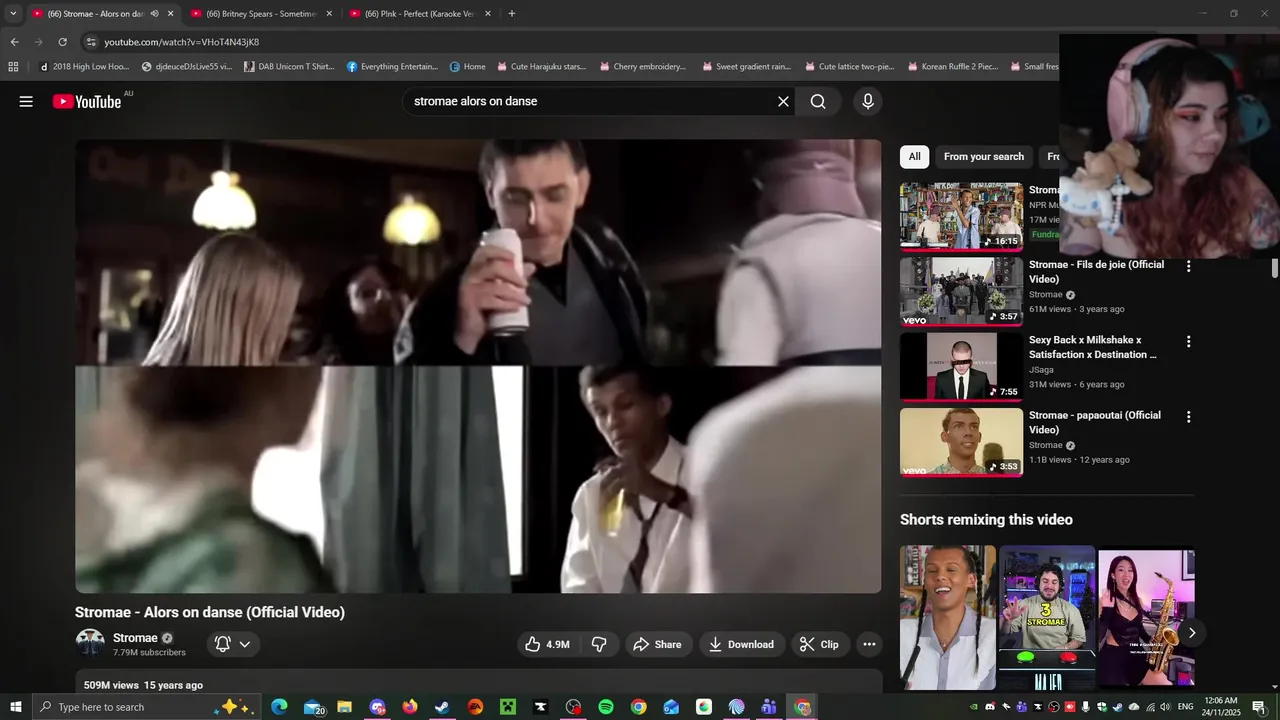Screen dimensions: 1280x720
Task: Open the '3 STROMAE' Short thumbnail
Action: coord(1047,617)
